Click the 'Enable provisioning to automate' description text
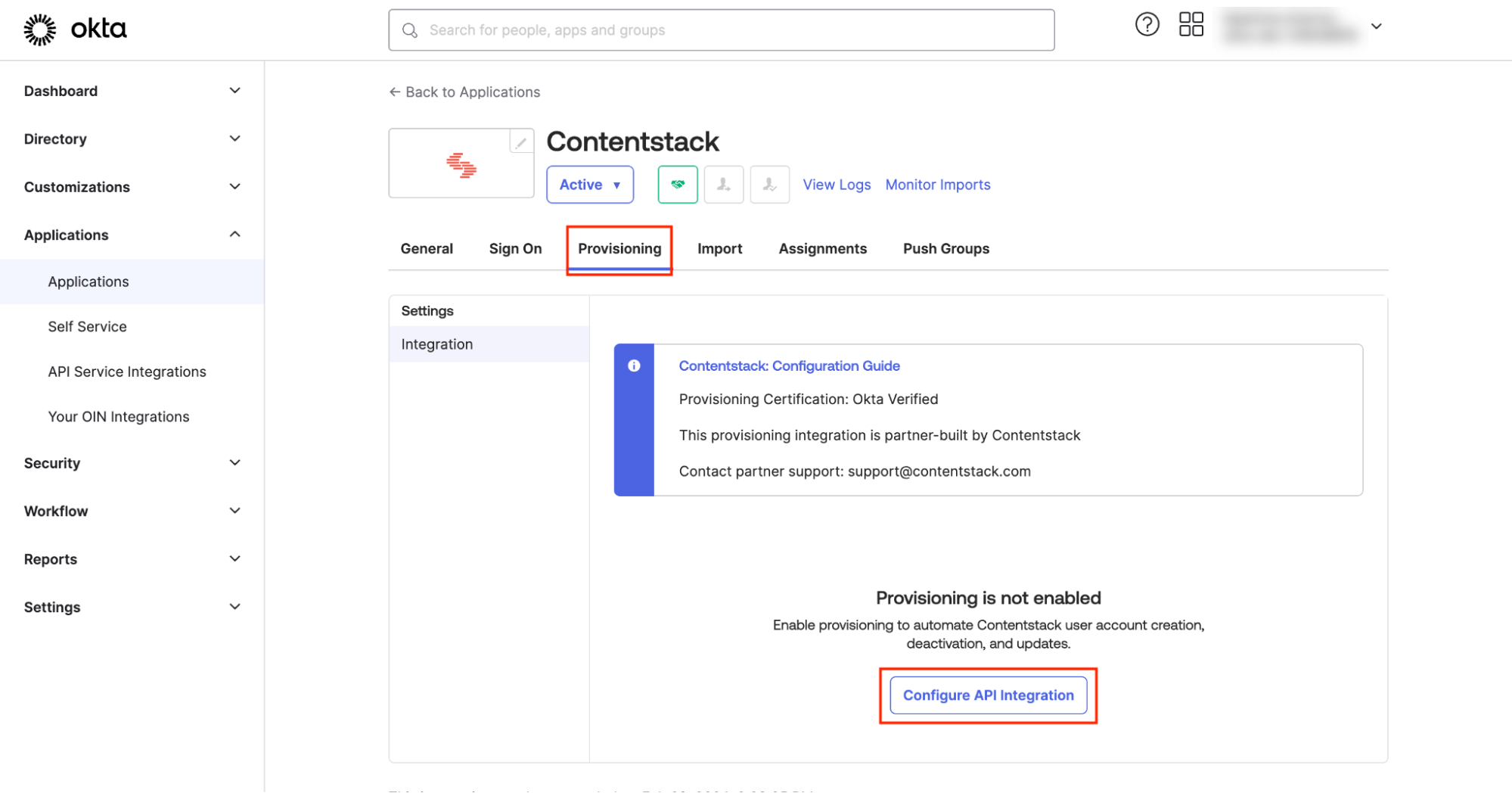Viewport: 1512px width, 793px height. [988, 634]
